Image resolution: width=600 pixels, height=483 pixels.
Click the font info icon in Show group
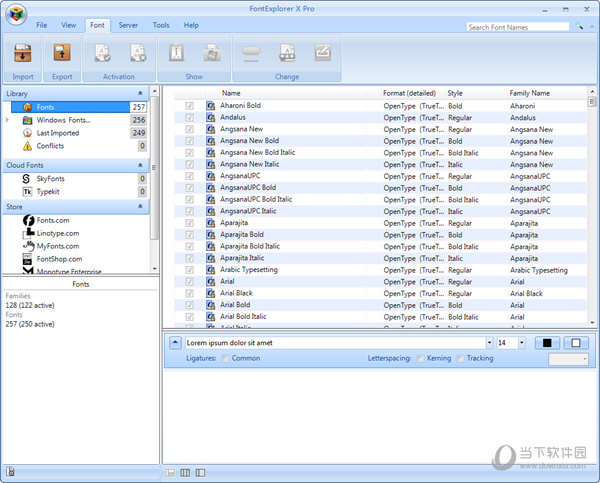coord(176,53)
